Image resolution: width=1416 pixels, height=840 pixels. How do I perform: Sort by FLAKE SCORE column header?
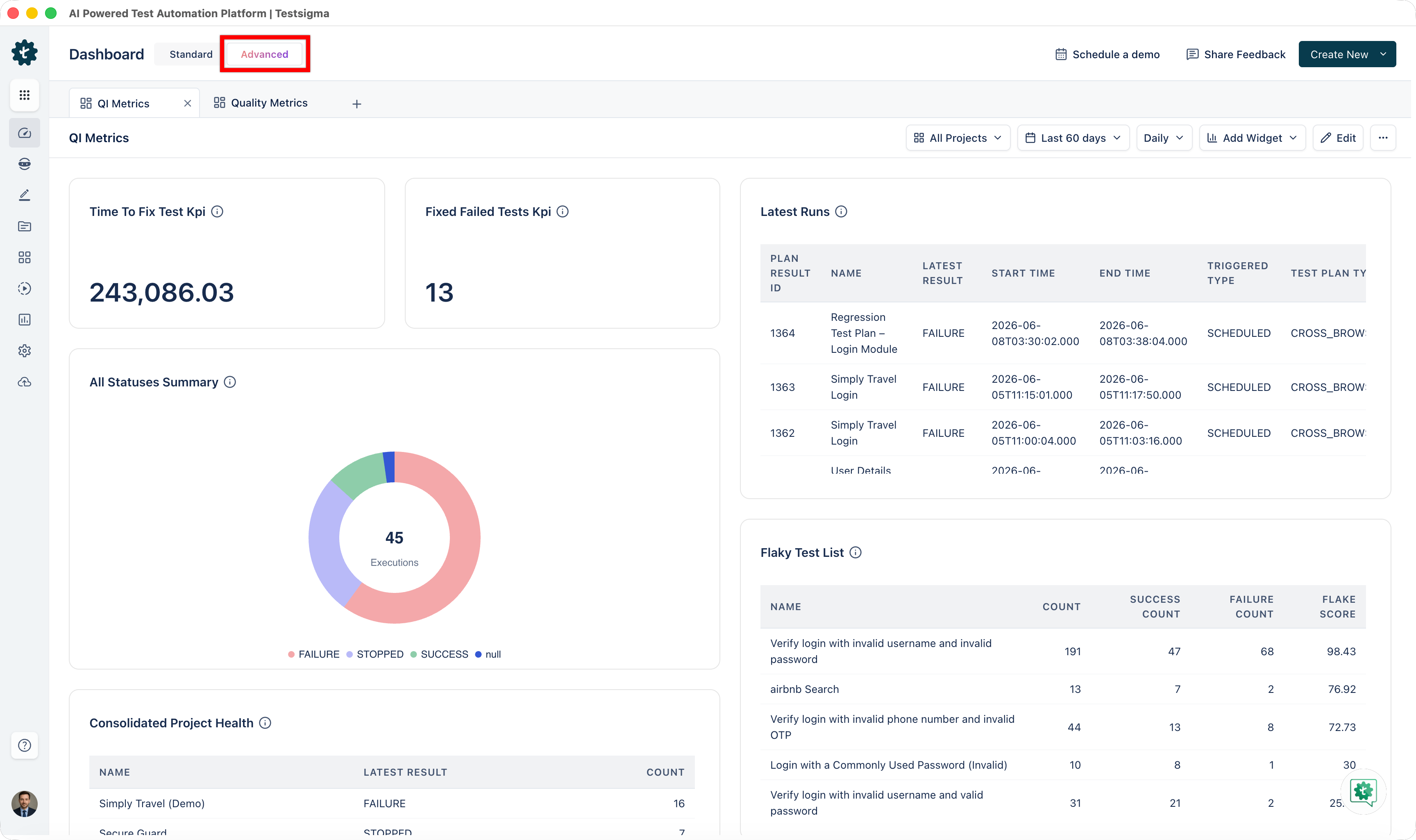point(1337,607)
